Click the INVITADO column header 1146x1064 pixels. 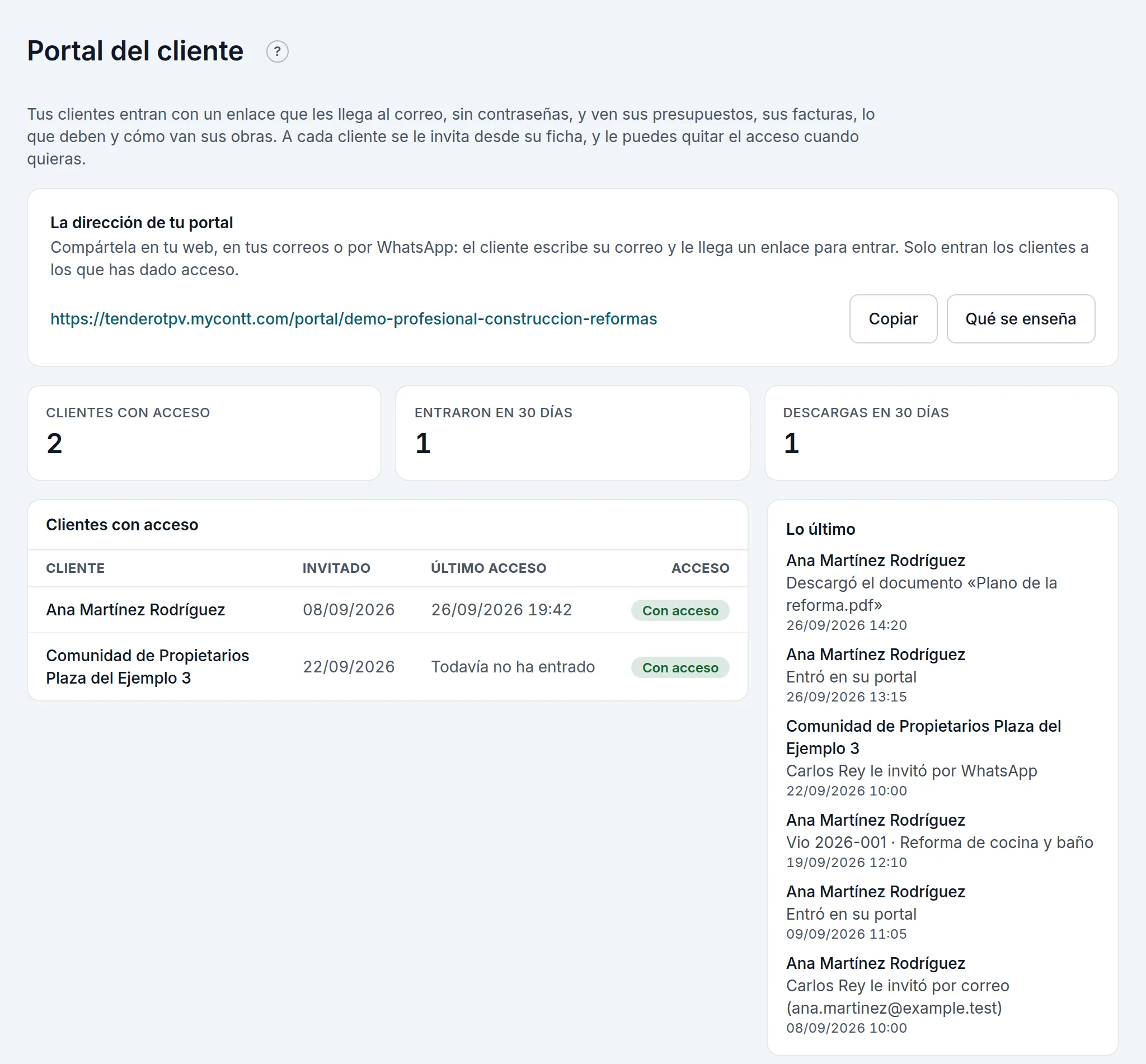336,568
